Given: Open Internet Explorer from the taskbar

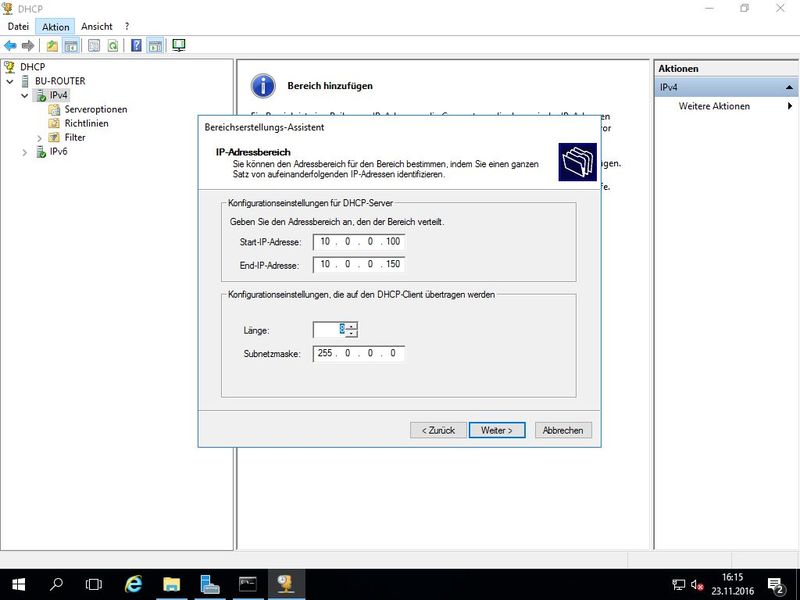Looking at the screenshot, I should [133, 583].
